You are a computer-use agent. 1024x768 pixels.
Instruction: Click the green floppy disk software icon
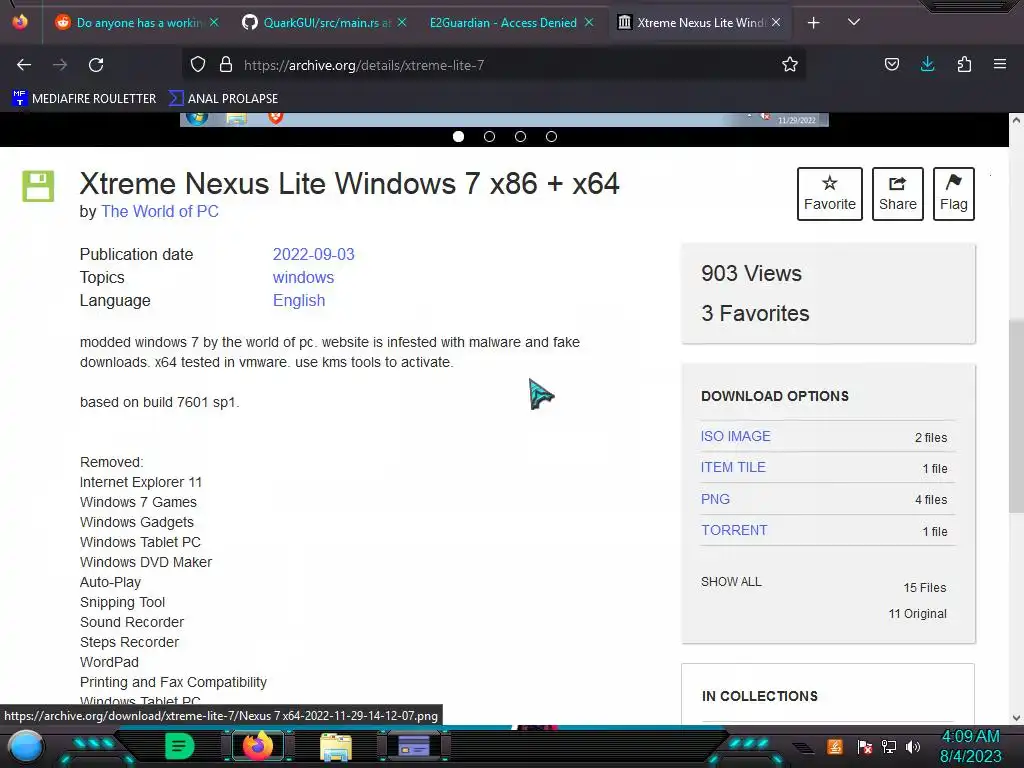coord(39,186)
